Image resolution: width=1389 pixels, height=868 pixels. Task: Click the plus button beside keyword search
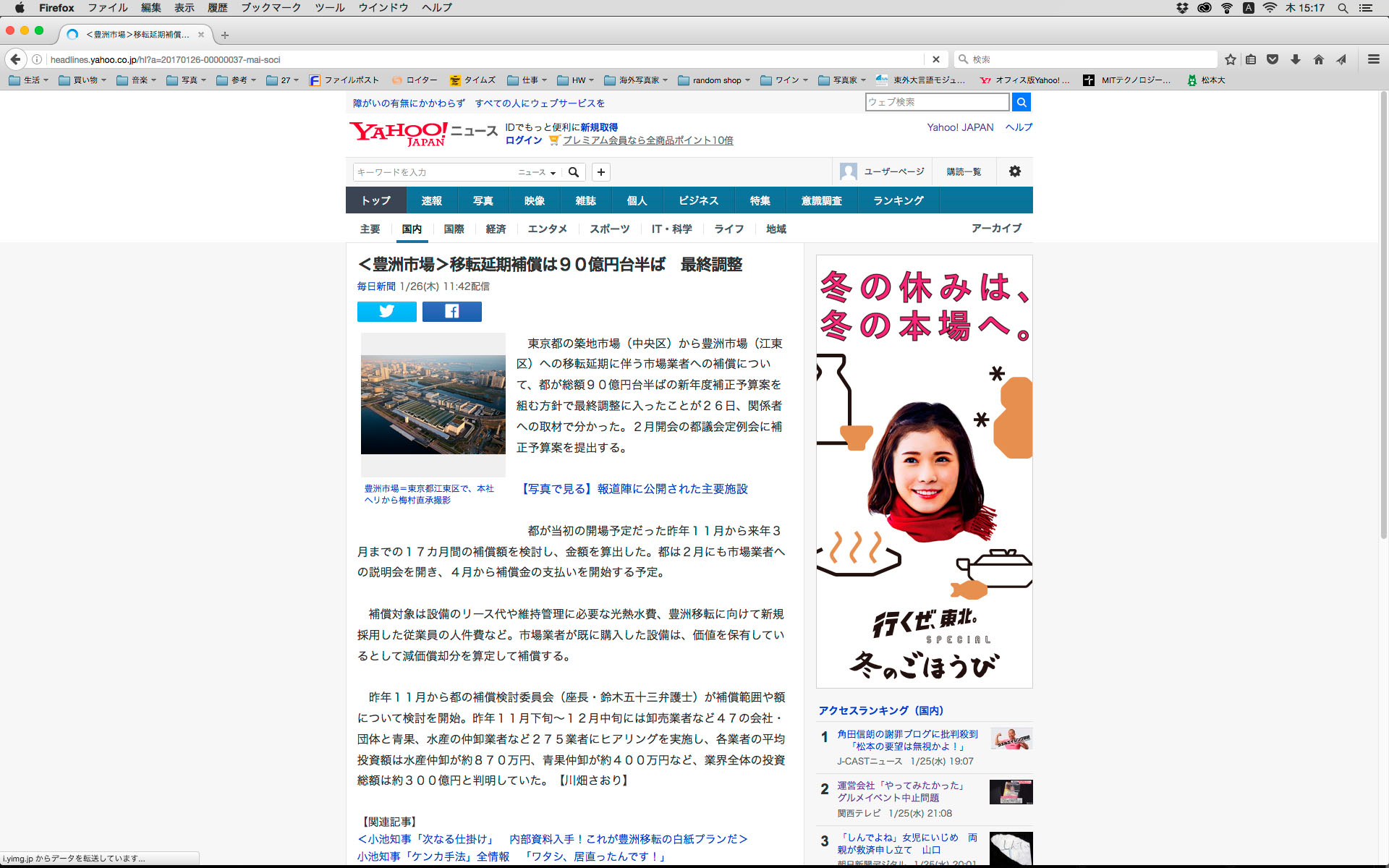(600, 172)
